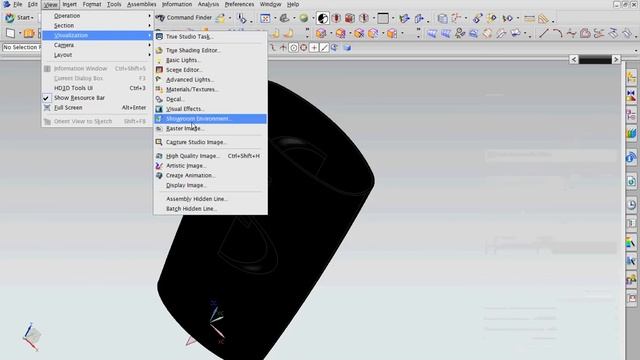The width and height of the screenshot is (640, 360).
Task: Click the Command Finder button
Action: coord(184,18)
